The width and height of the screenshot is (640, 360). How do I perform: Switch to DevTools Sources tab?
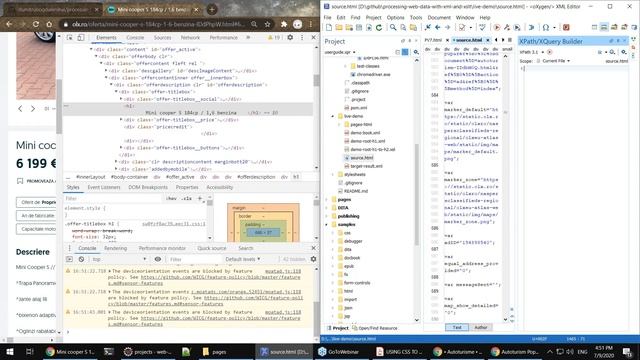(162, 38)
